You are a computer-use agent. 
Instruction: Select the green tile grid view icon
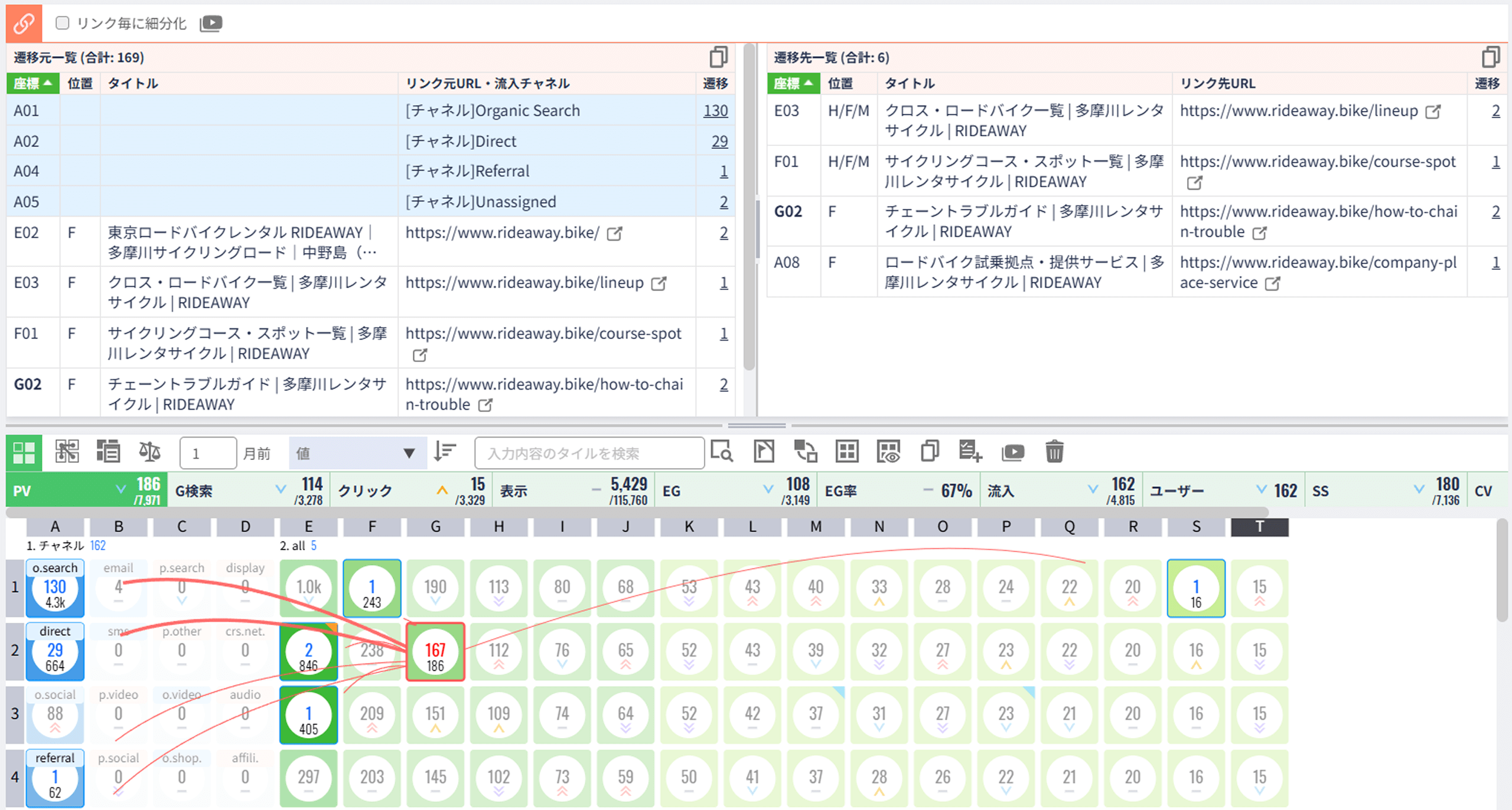point(24,453)
